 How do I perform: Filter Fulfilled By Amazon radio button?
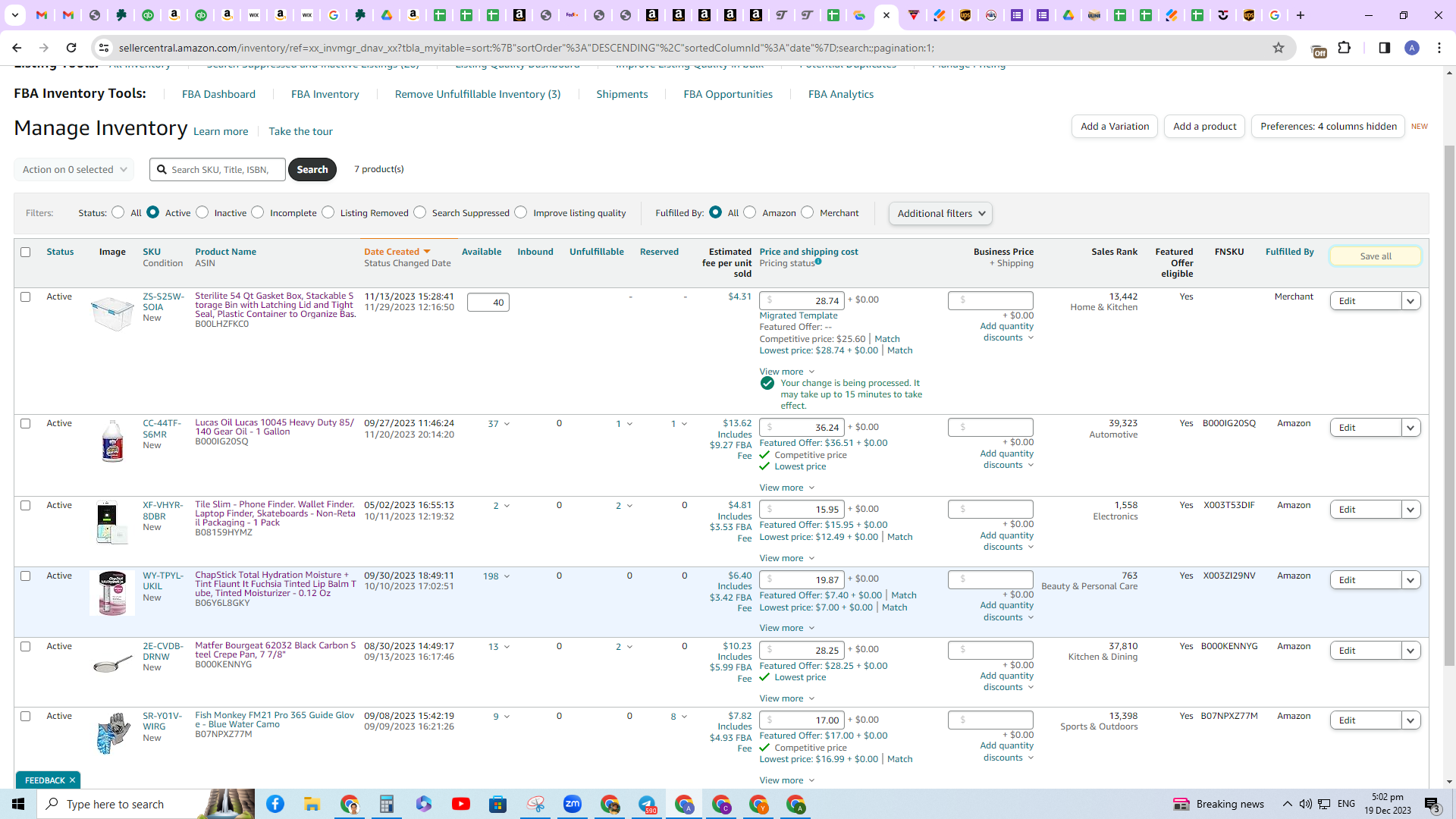point(750,212)
